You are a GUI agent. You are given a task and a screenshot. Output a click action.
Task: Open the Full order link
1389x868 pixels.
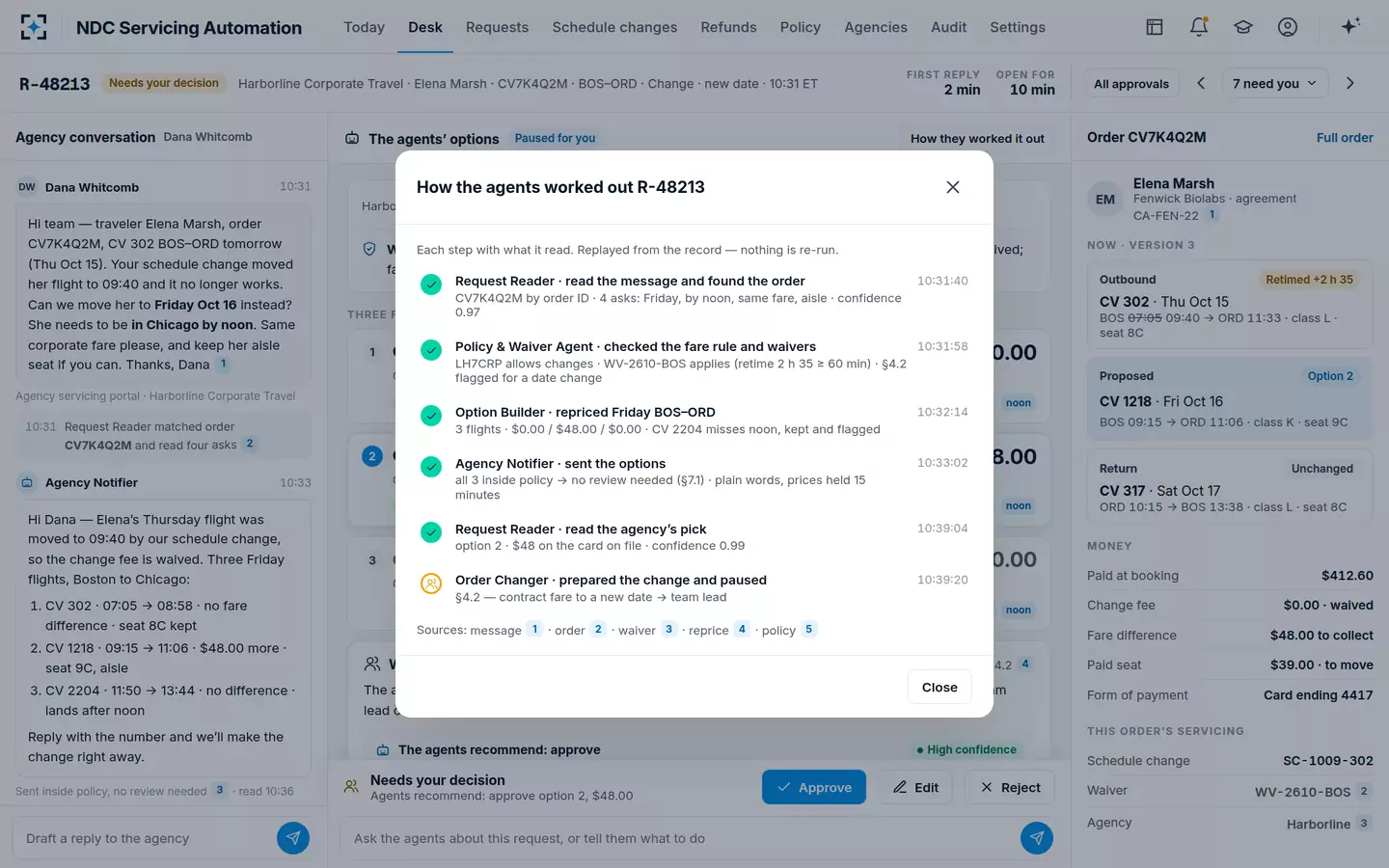click(x=1345, y=138)
